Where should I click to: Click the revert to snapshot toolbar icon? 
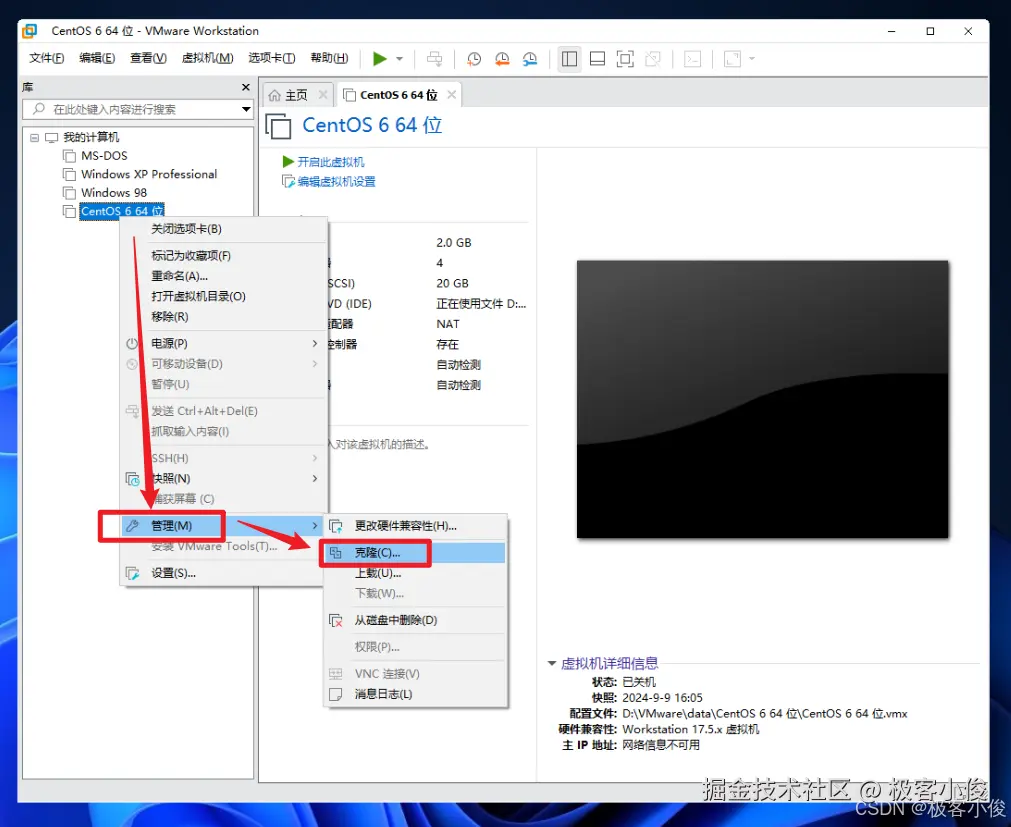click(x=502, y=59)
